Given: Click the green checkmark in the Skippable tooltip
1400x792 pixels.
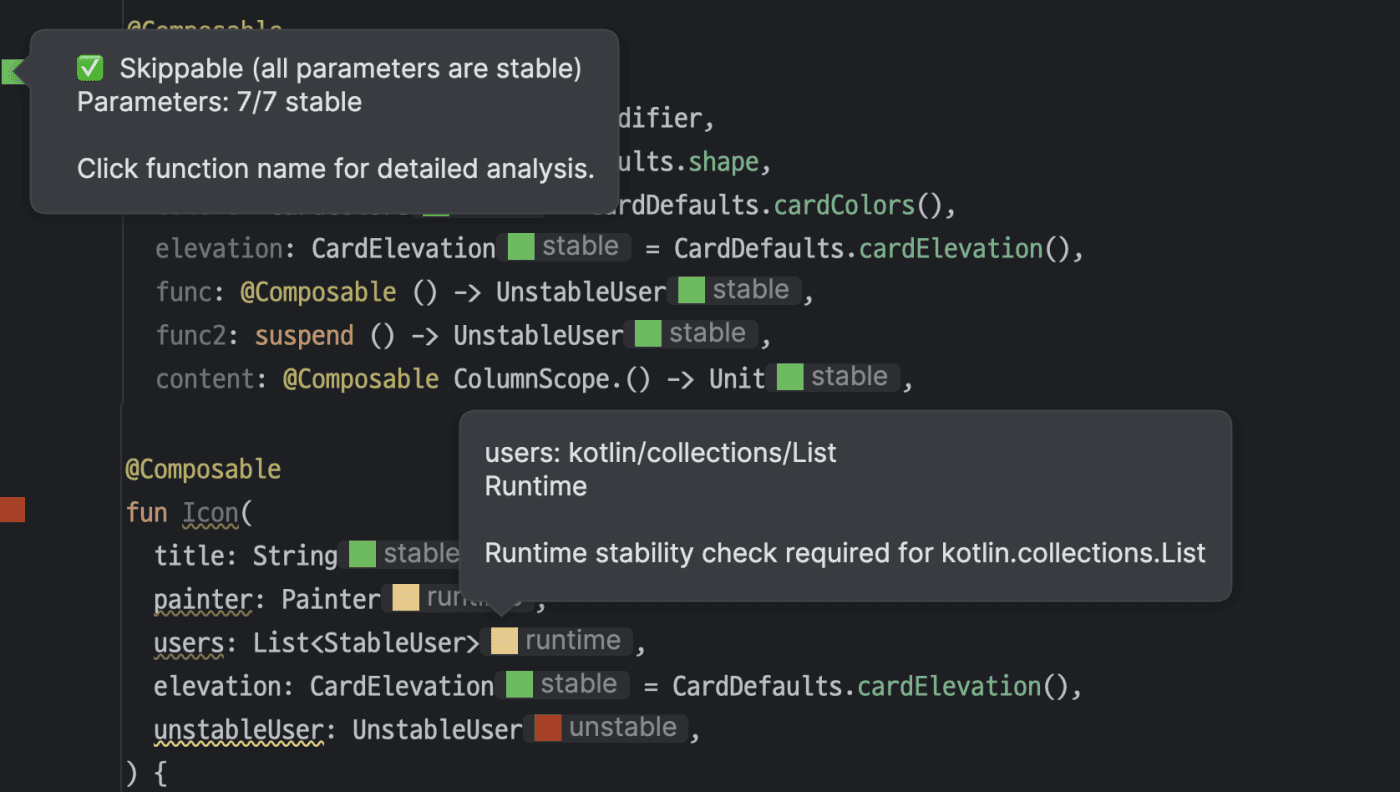Looking at the screenshot, I should [90, 68].
